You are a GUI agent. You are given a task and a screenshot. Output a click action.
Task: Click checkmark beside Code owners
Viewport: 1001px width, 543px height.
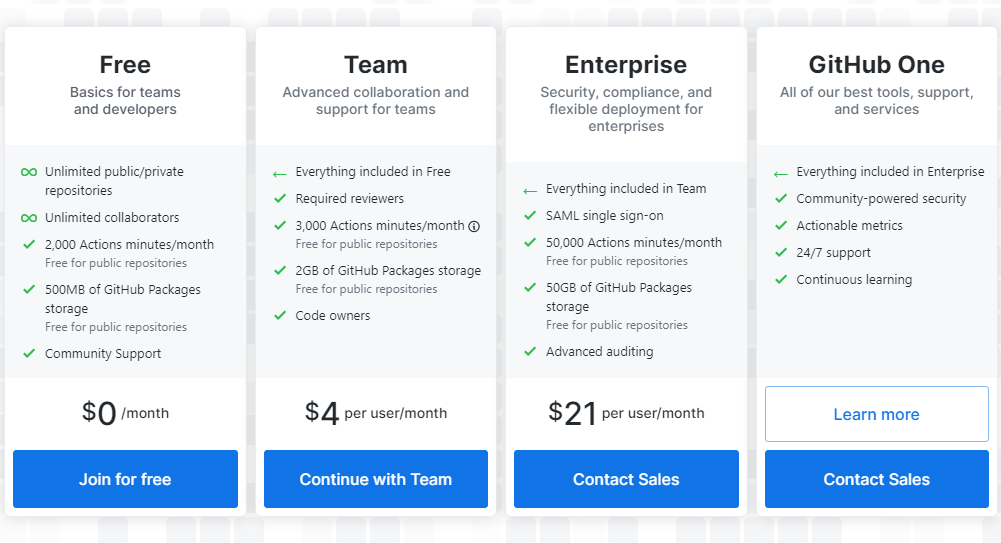(x=280, y=315)
